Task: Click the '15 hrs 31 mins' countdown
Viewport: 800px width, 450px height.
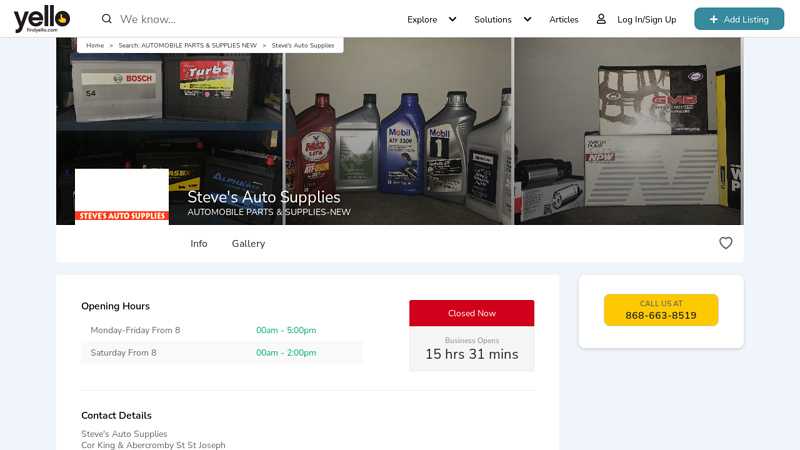Action: [x=471, y=354]
